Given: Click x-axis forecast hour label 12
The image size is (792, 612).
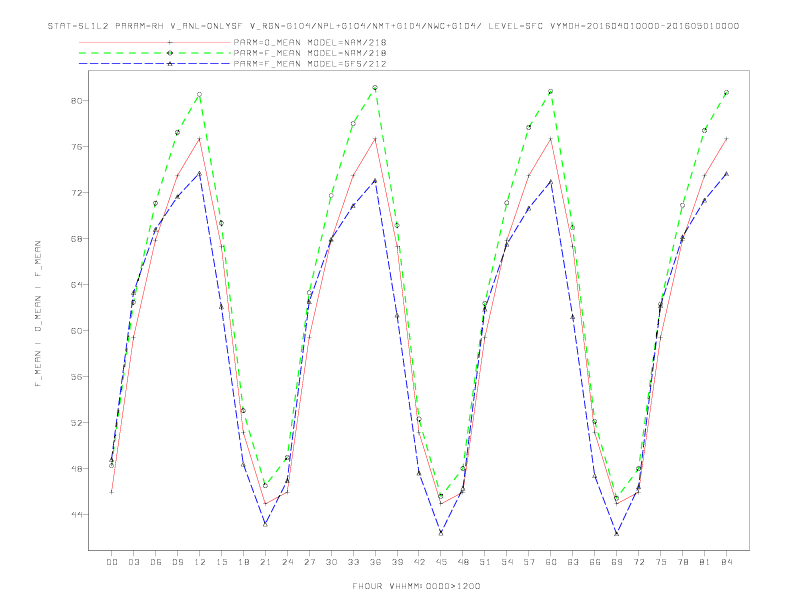Looking at the screenshot, I should pos(200,562).
